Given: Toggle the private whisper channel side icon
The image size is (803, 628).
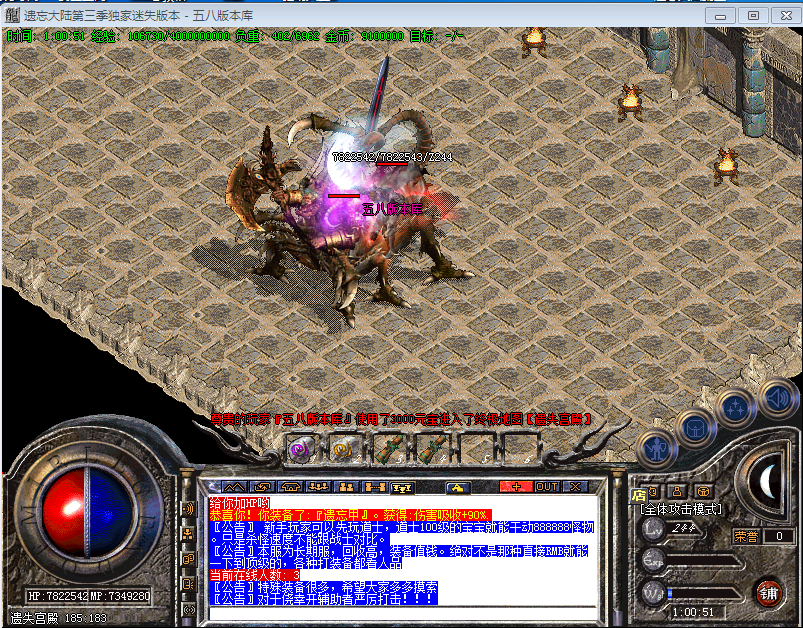Looking at the screenshot, I should point(188,584).
